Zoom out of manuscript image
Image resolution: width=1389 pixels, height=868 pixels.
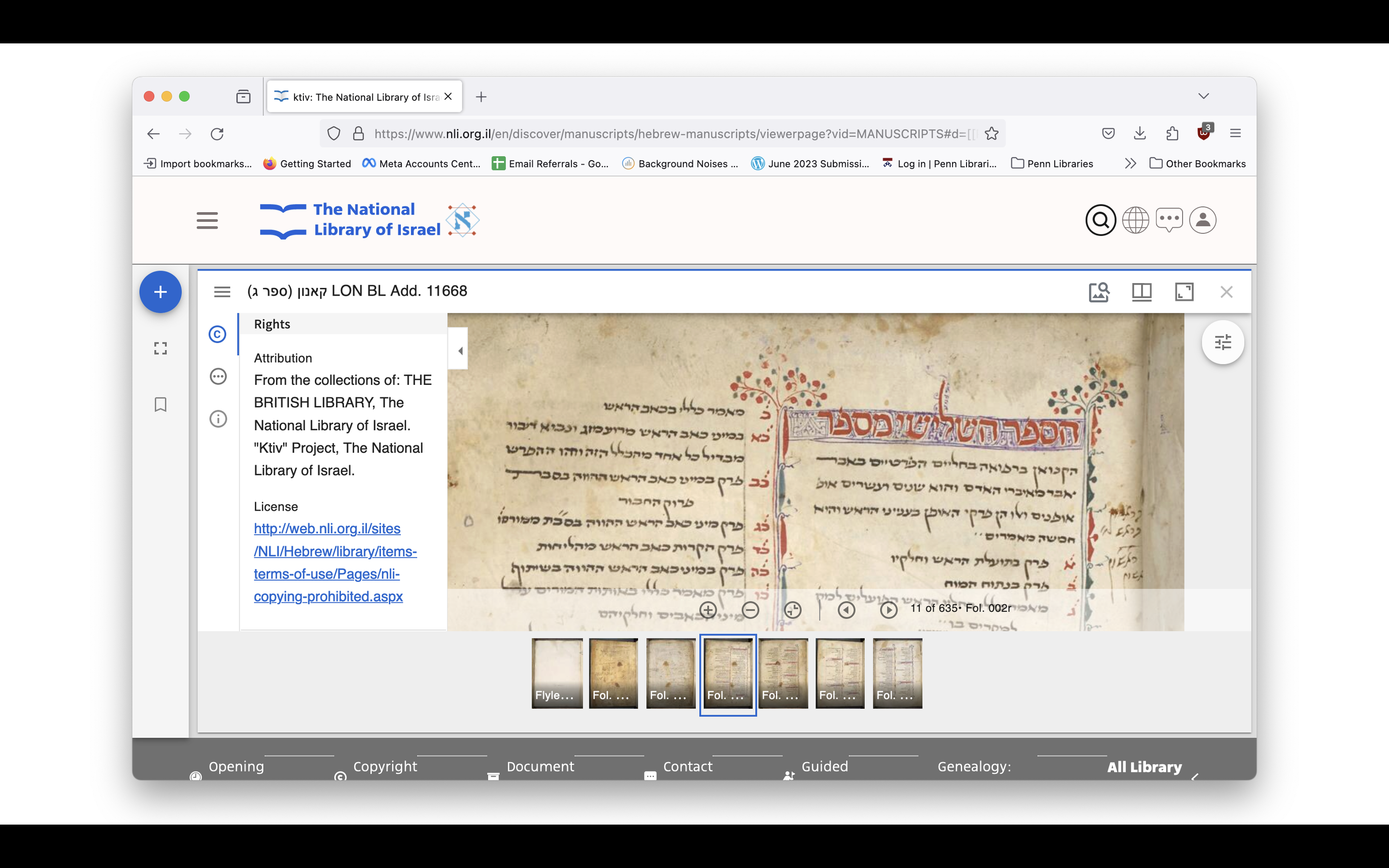750,610
